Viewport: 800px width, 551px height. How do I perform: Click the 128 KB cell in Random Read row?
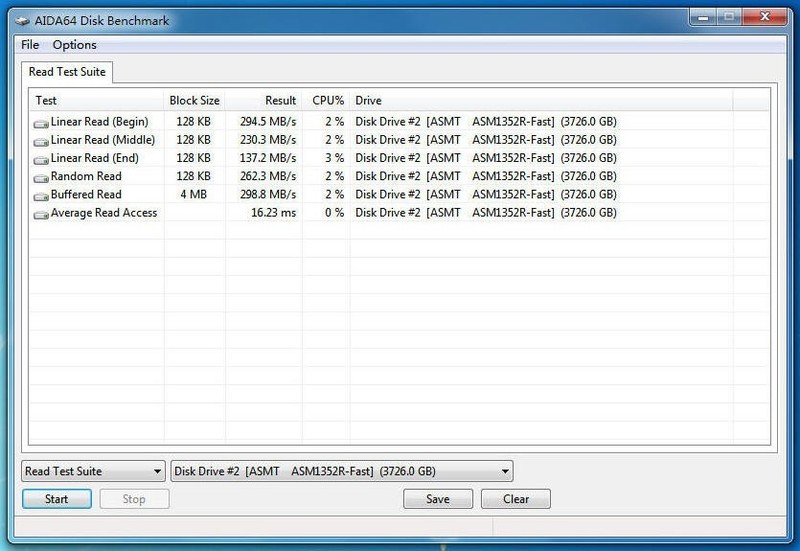[x=193, y=176]
